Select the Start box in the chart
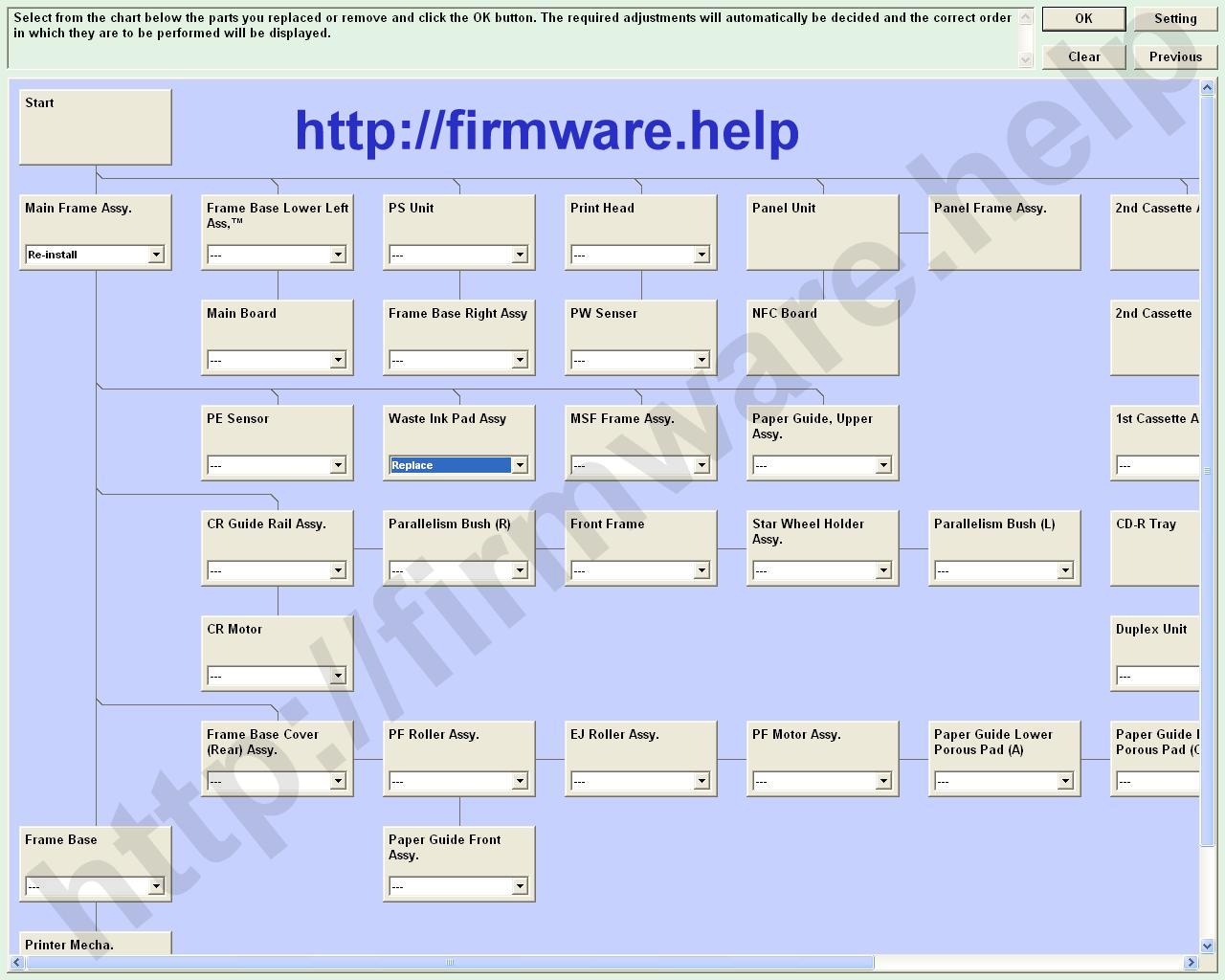The image size is (1225, 980). click(x=96, y=127)
